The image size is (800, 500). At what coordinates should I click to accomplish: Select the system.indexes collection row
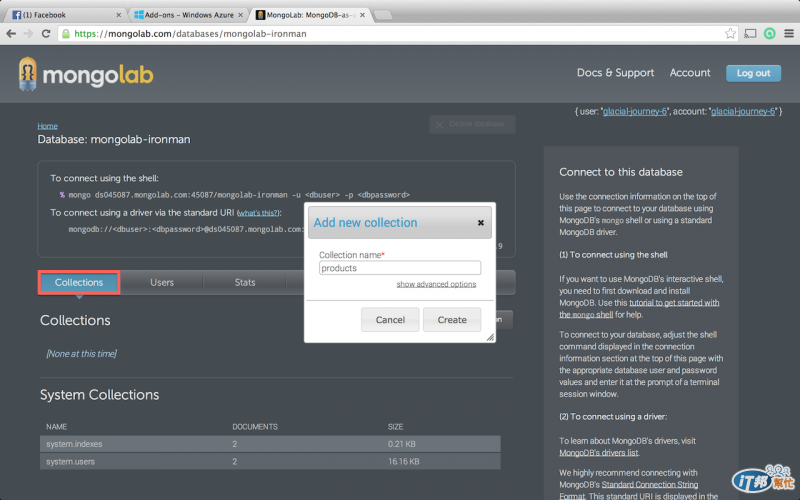click(x=270, y=444)
